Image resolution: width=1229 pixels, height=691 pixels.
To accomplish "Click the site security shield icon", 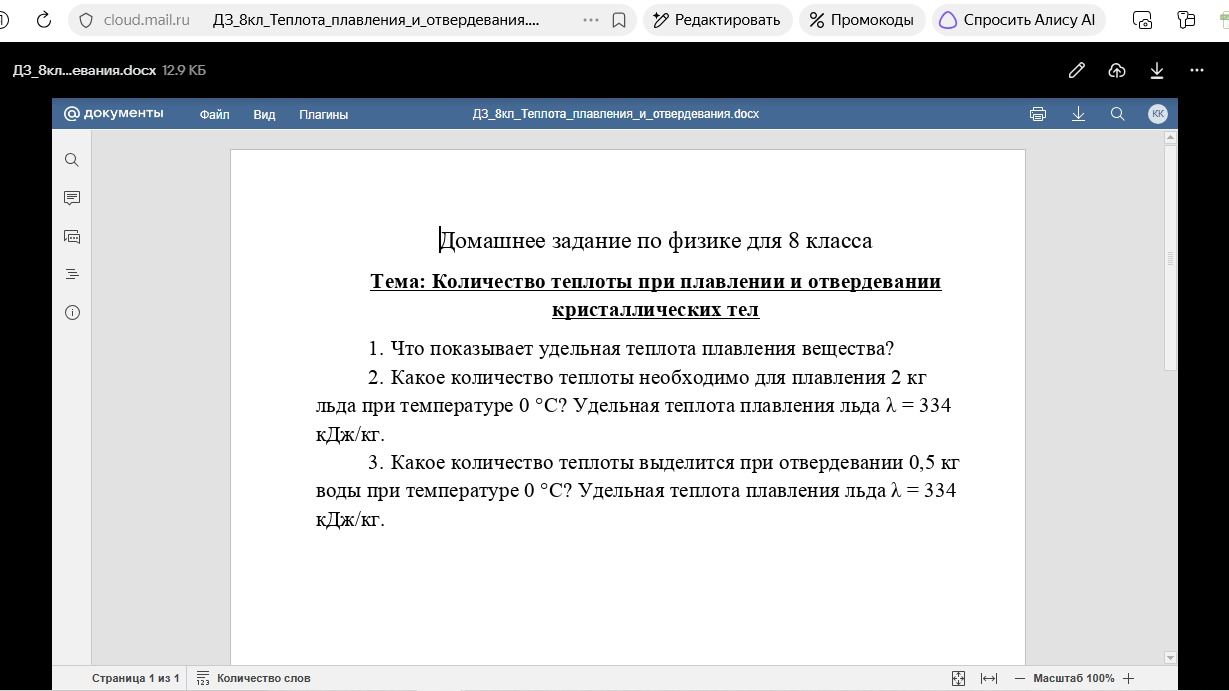I will point(86,20).
